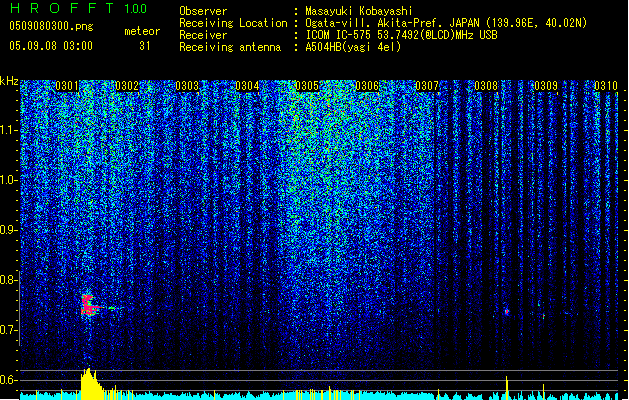Click the 1.1 kHz axis tick label
The width and height of the screenshot is (629, 400).
click(9, 130)
